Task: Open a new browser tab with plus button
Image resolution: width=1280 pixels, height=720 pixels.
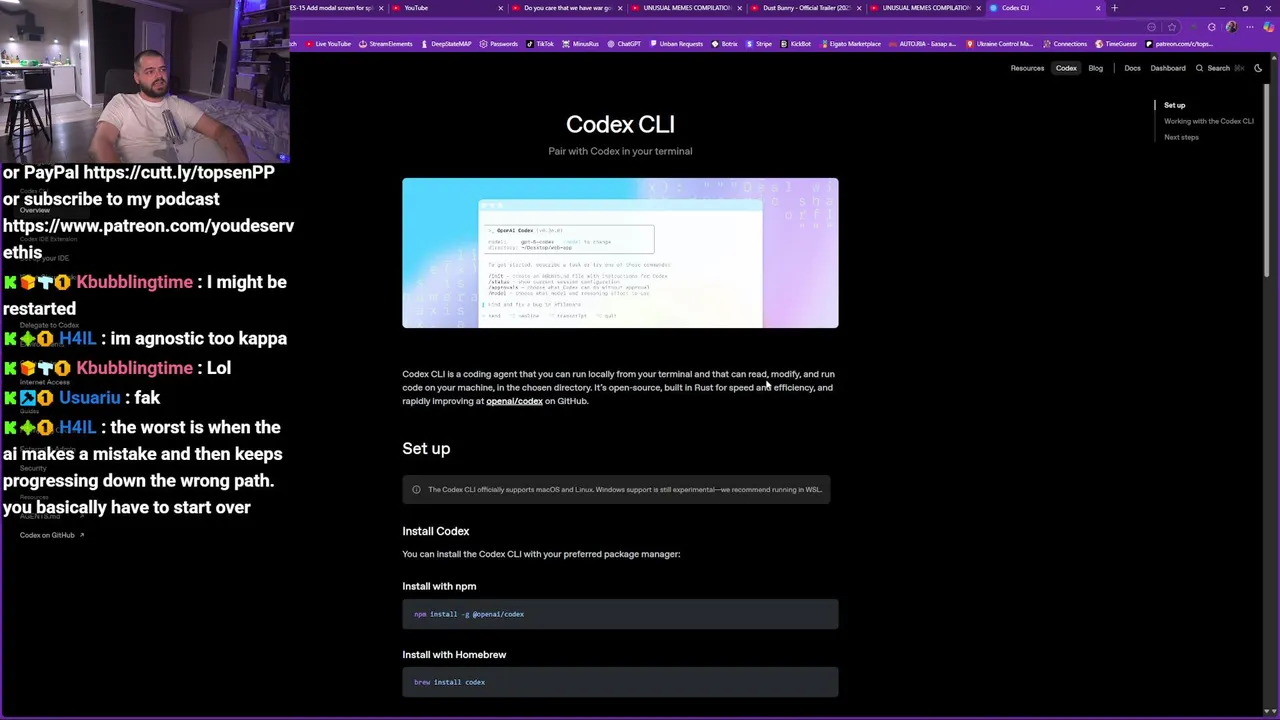Action: (1114, 8)
